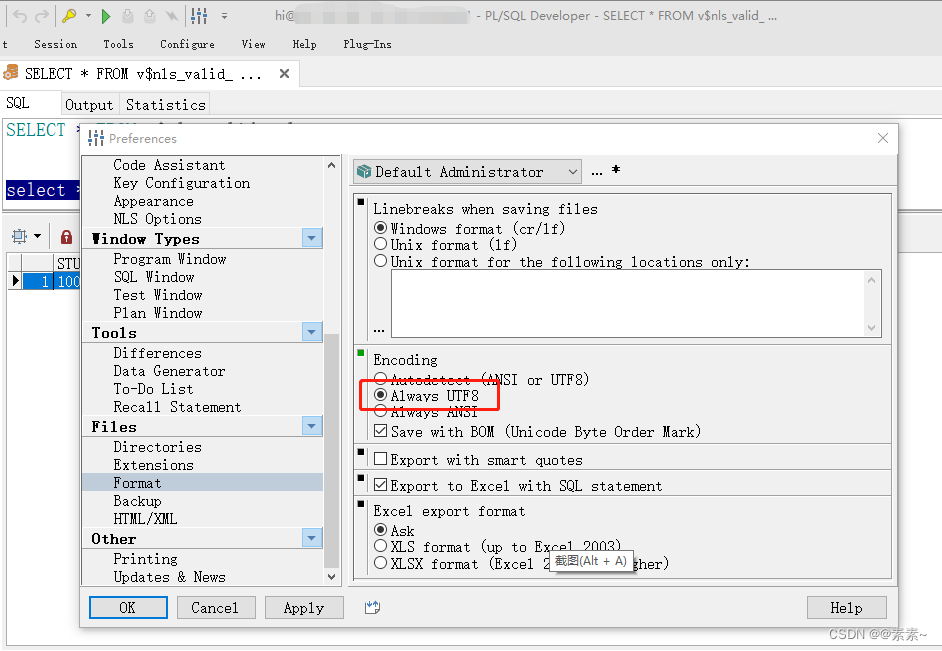Click the grid select icon in results toolbar

(20, 237)
